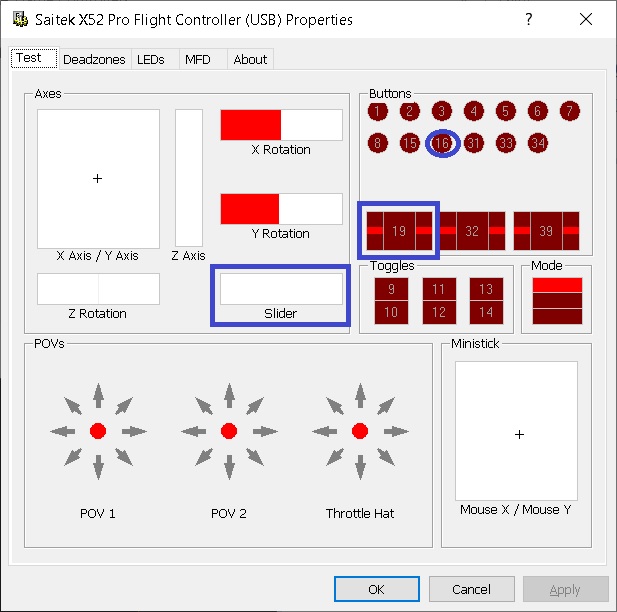Click toggle indicator 14
The image size is (617, 612).
click(x=486, y=312)
